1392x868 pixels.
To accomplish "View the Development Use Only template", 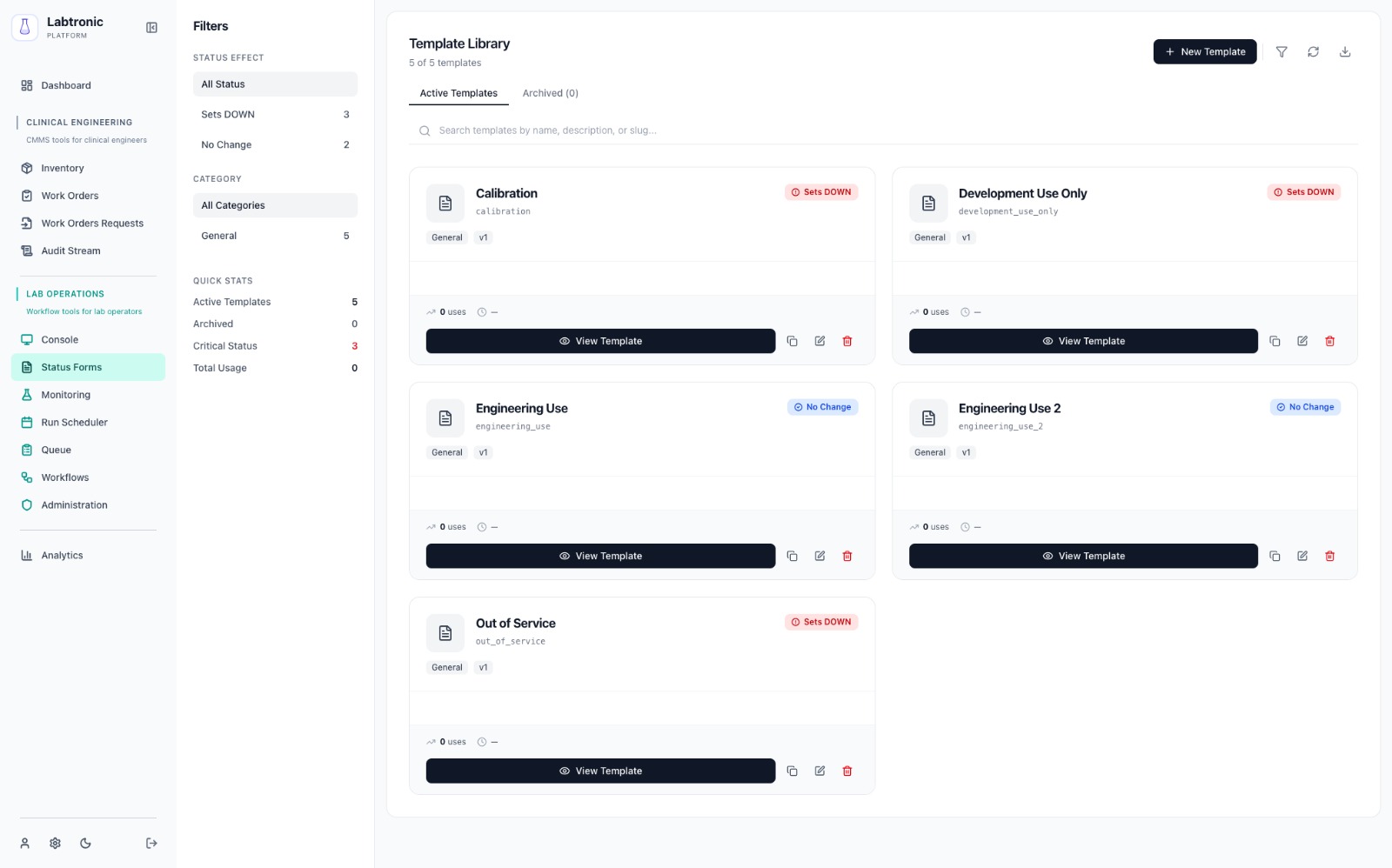I will click(x=1082, y=341).
